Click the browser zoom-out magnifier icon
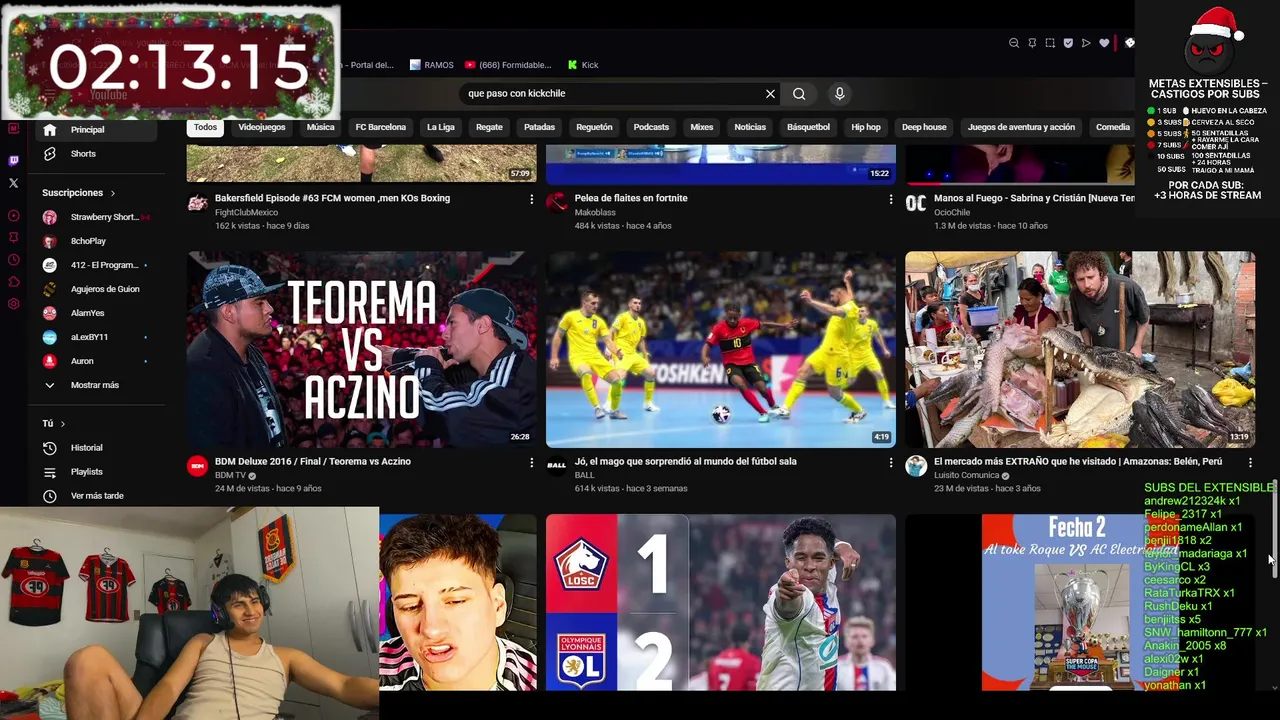This screenshot has width=1280, height=720. pos(1014,43)
